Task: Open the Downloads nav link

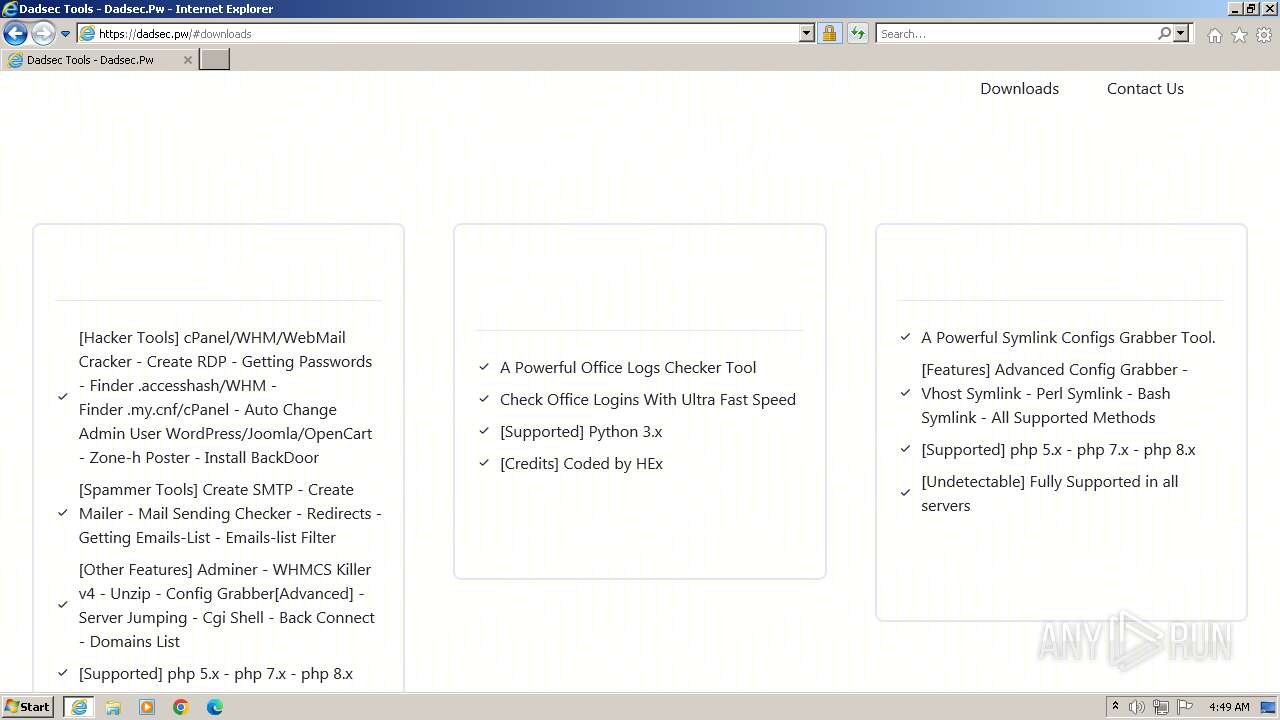Action: click(x=1019, y=88)
